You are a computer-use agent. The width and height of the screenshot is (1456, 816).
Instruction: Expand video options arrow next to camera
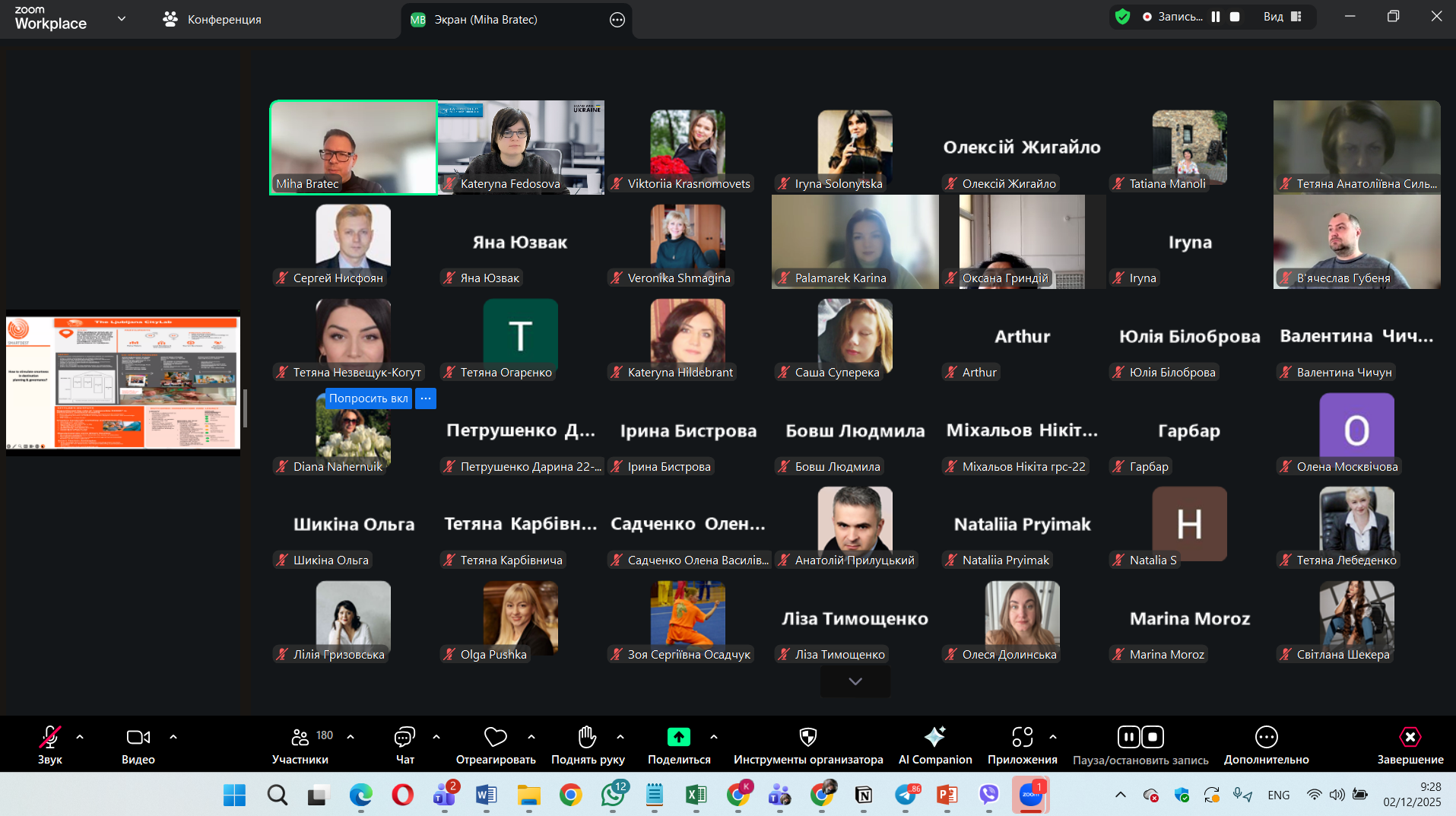(173, 737)
